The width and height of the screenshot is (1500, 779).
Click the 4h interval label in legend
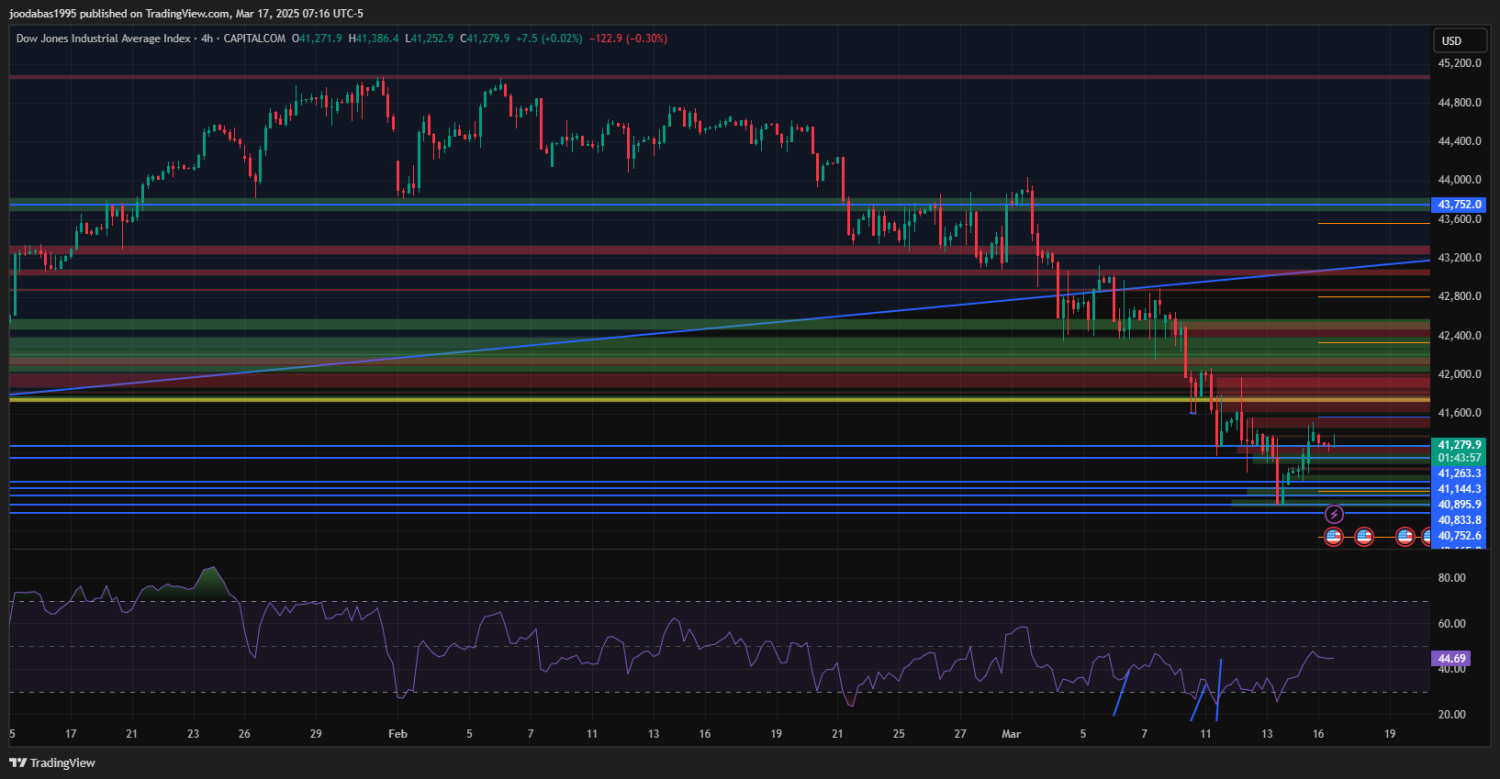coord(206,38)
